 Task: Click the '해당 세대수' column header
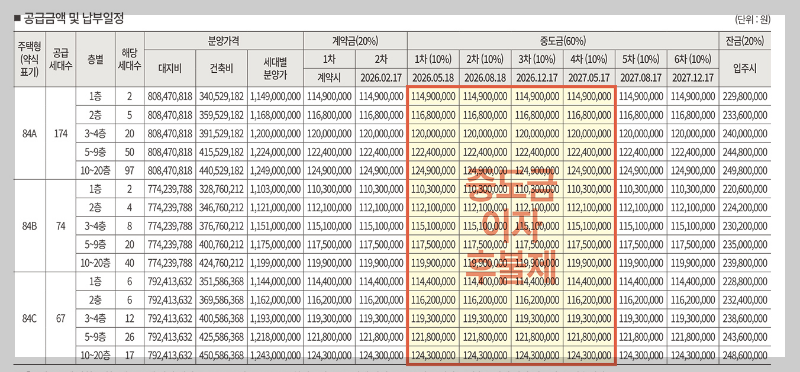pos(130,59)
